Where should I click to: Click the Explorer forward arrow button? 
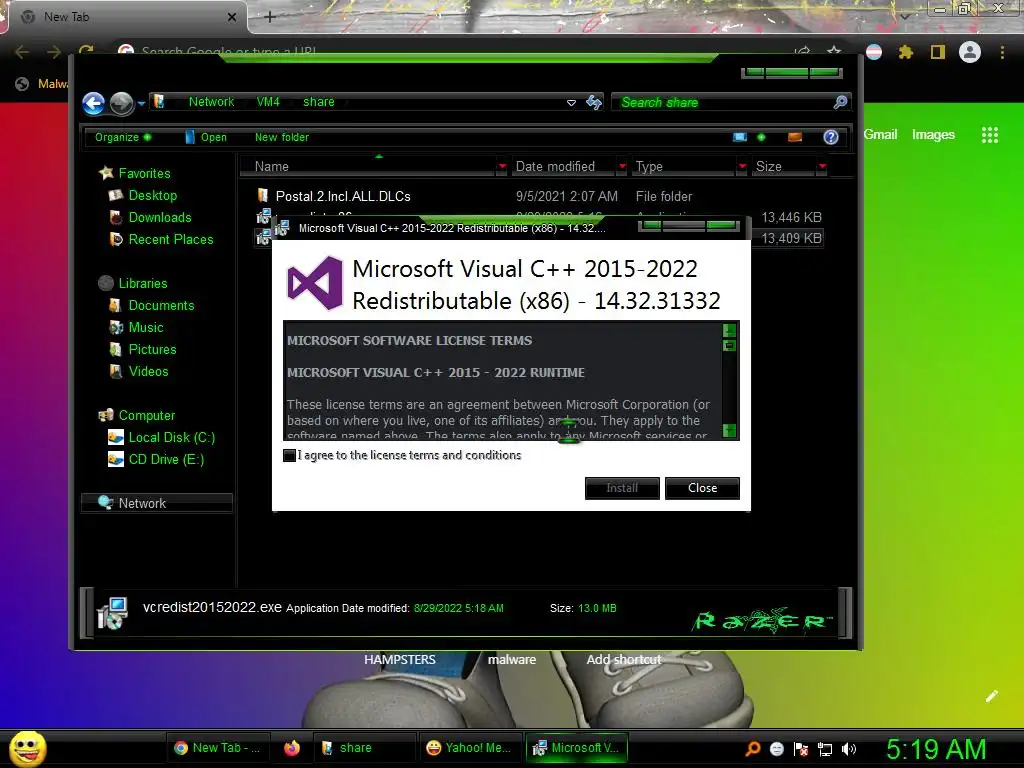[121, 103]
